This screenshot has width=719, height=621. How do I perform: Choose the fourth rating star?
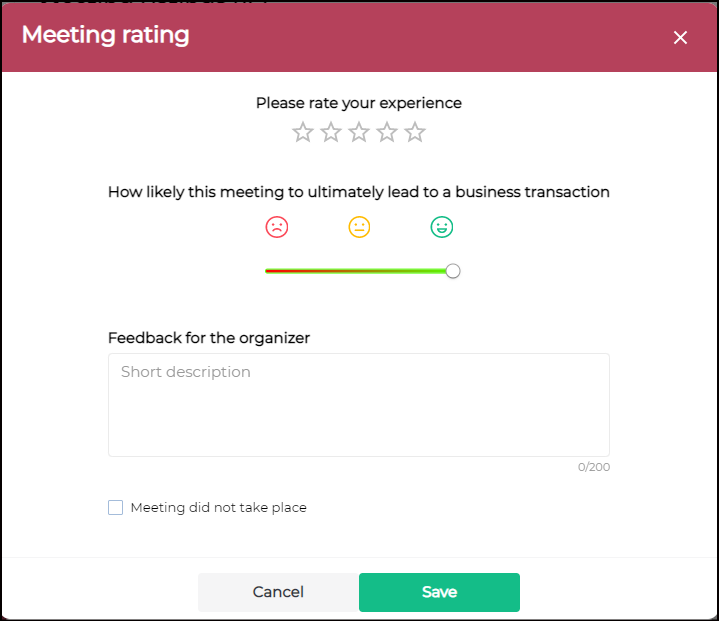(x=387, y=132)
